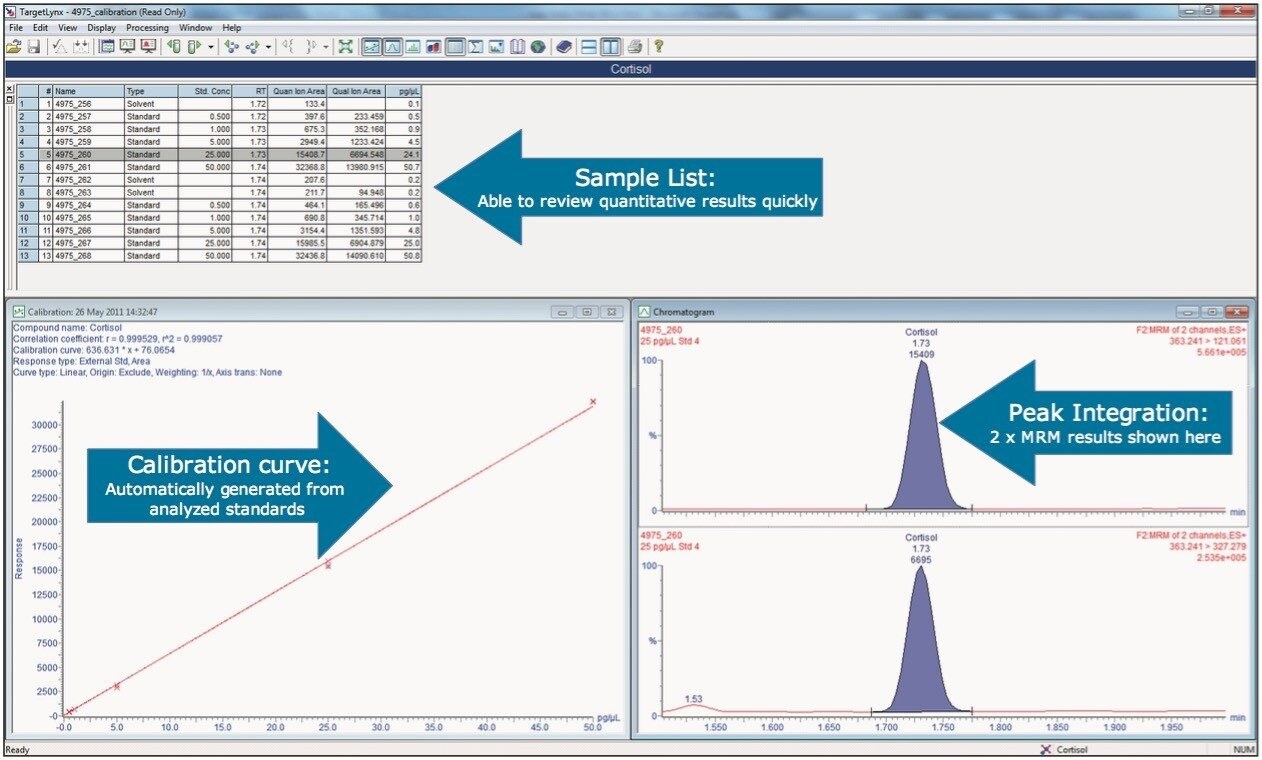Open the Window menu
Viewport: 1262px width, 760px height.
pyautogui.click(x=195, y=28)
